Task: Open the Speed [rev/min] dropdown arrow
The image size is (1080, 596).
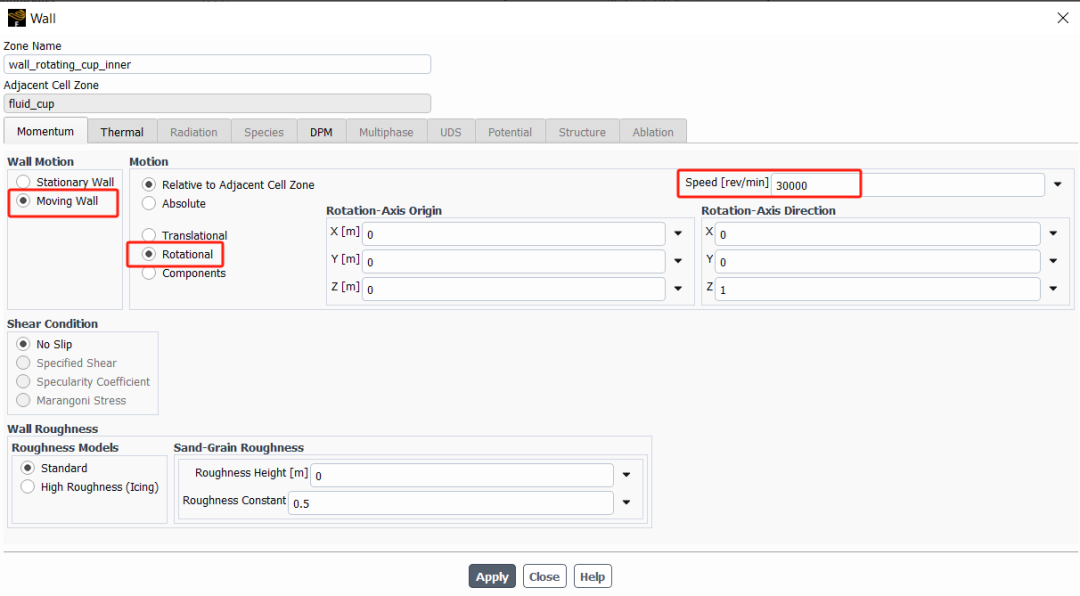Action: click(x=1057, y=184)
